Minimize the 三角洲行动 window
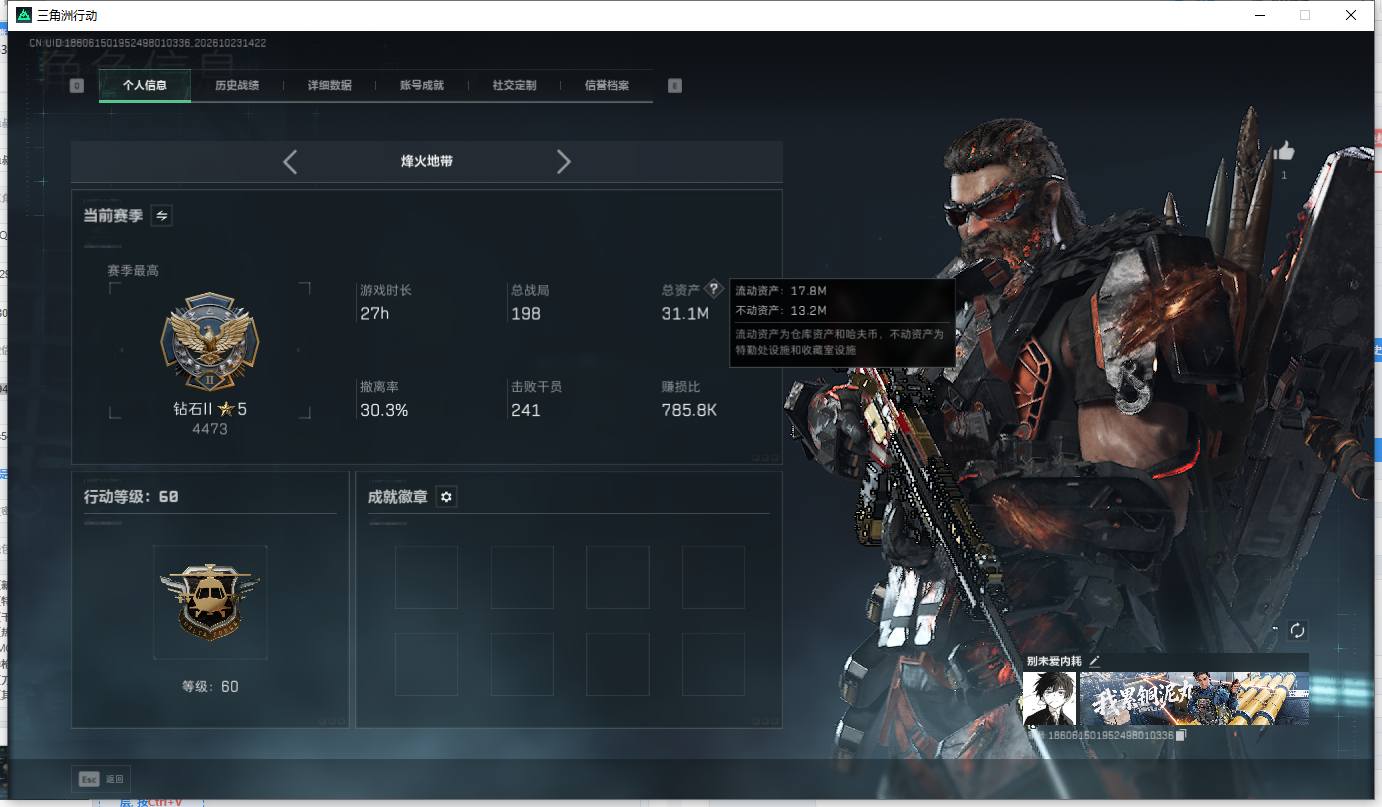Viewport: 1382px width, 807px height. 1259,15
